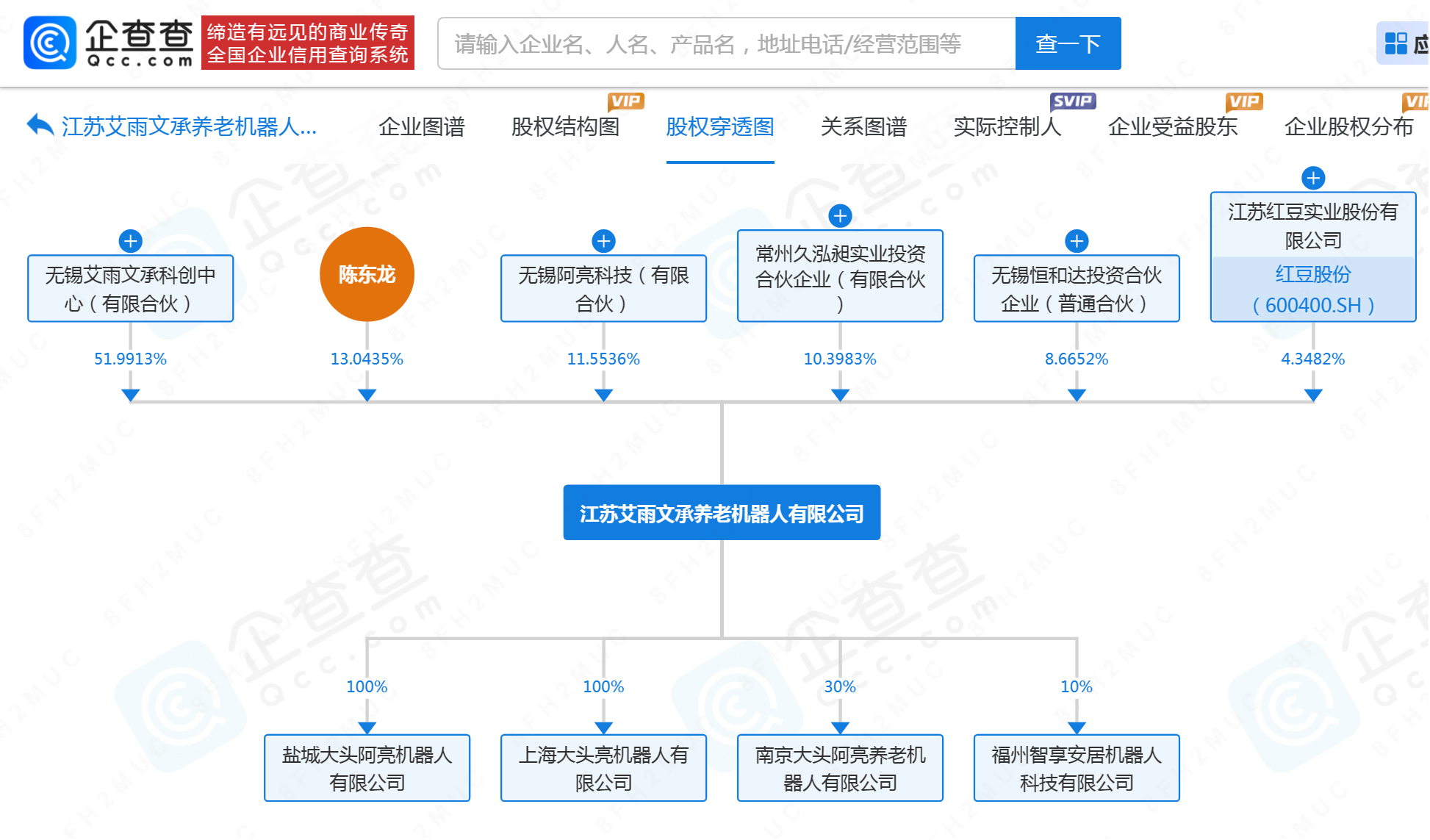The image size is (1430, 840).
Task: Open the 南京大头阿亮养老机器人有限公司 node
Action: (840, 767)
